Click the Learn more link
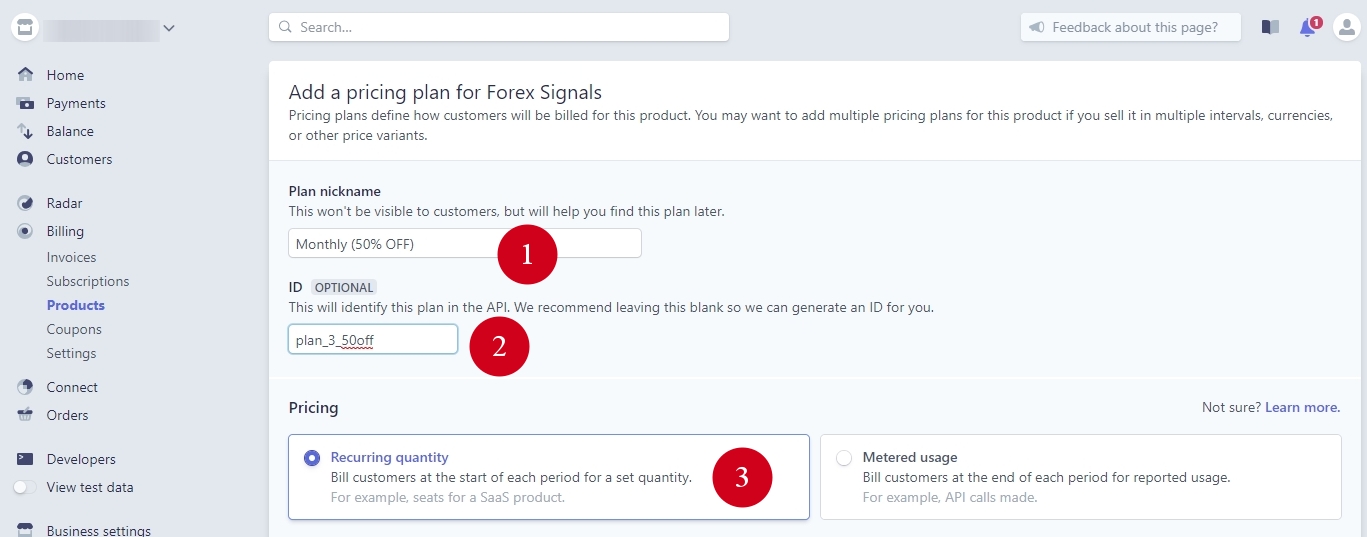 1302,408
